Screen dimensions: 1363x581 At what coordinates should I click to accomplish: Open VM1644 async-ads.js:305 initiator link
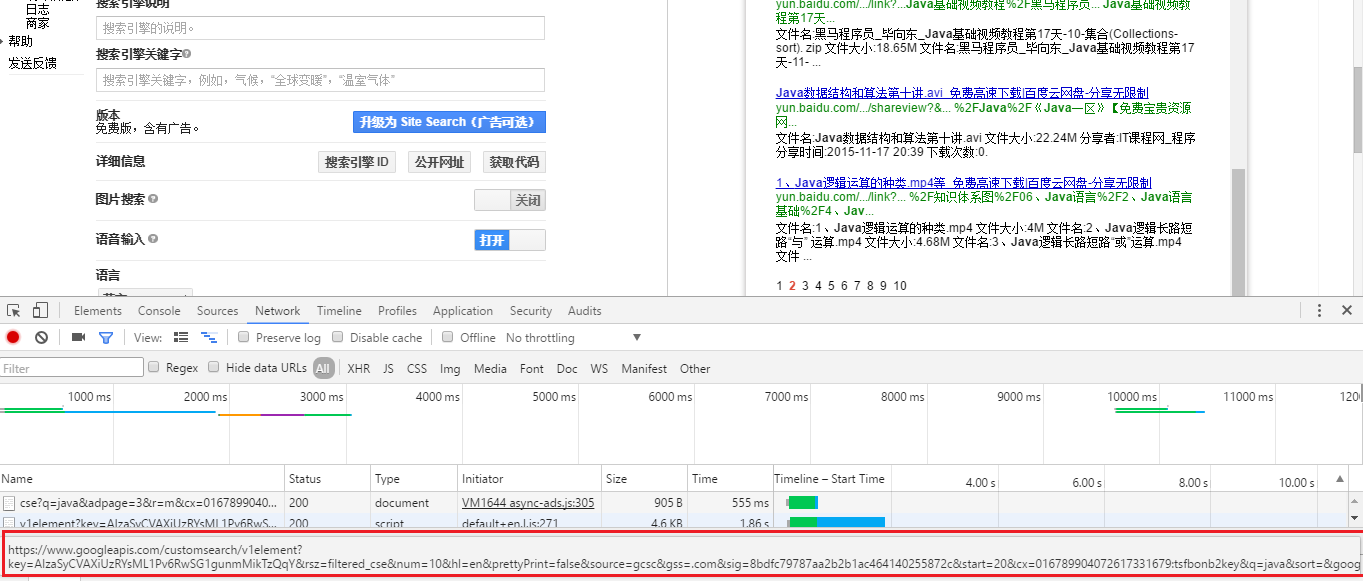[528, 503]
